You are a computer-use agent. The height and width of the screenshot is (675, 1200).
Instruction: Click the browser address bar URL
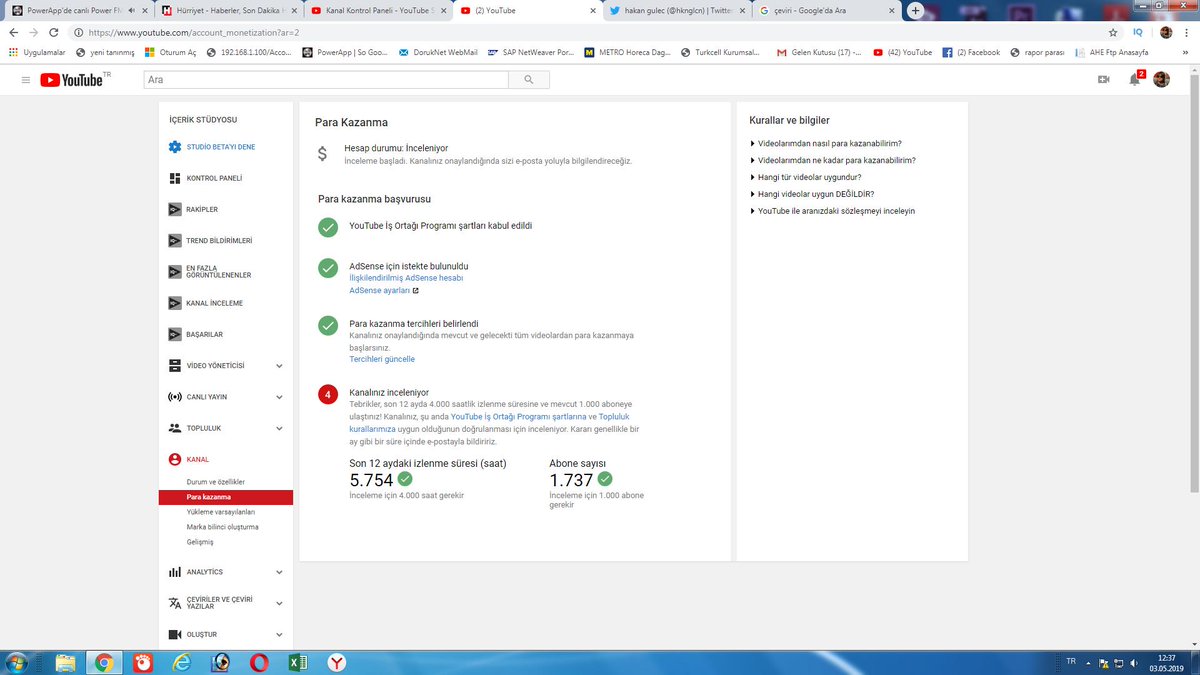194,32
